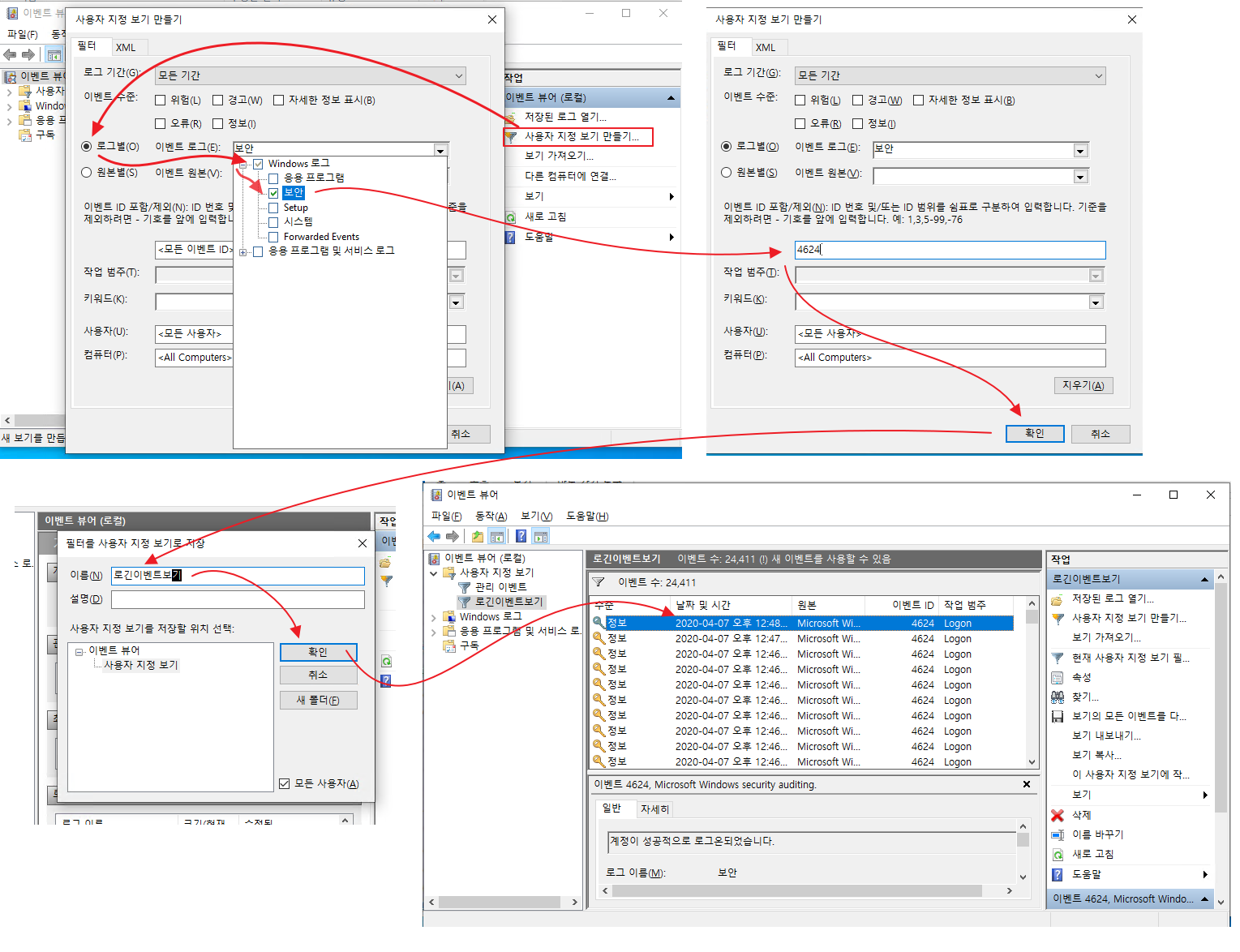Click the key icon of the 12:47 event row
Image resolution: width=1240 pixels, height=952 pixels.
599,638
